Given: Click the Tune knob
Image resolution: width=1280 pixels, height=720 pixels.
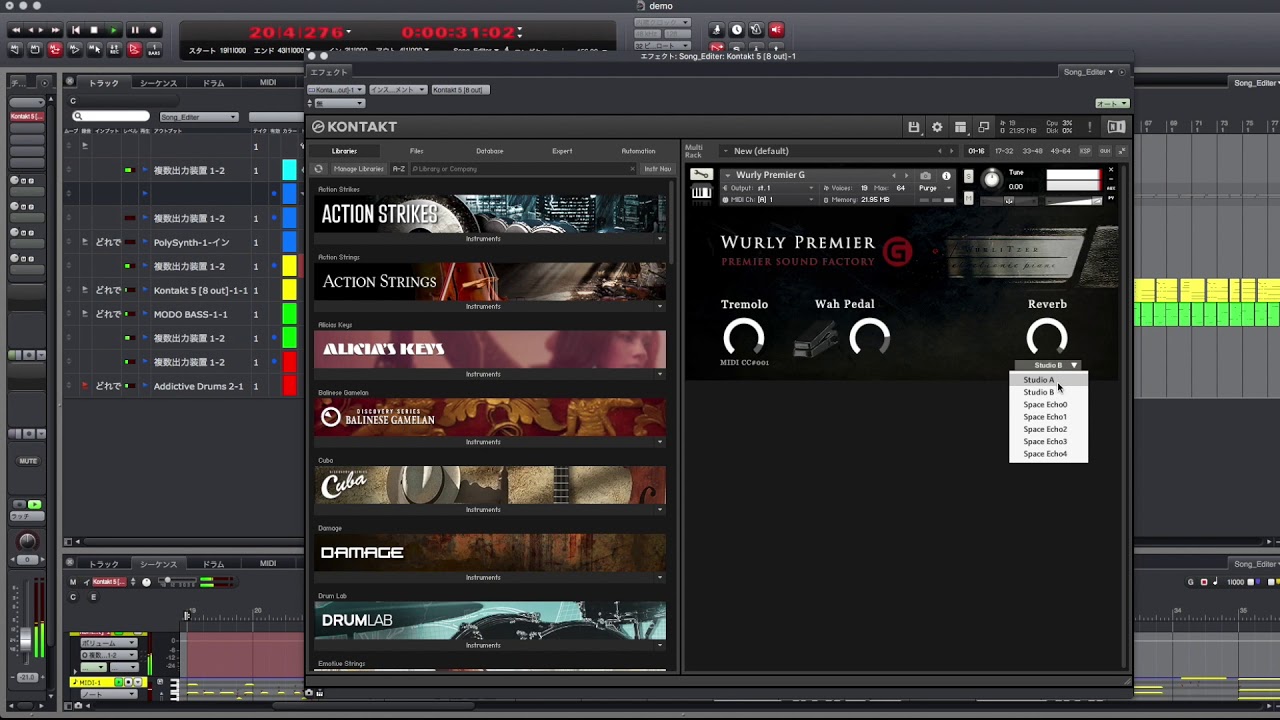Looking at the screenshot, I should tap(991, 179).
